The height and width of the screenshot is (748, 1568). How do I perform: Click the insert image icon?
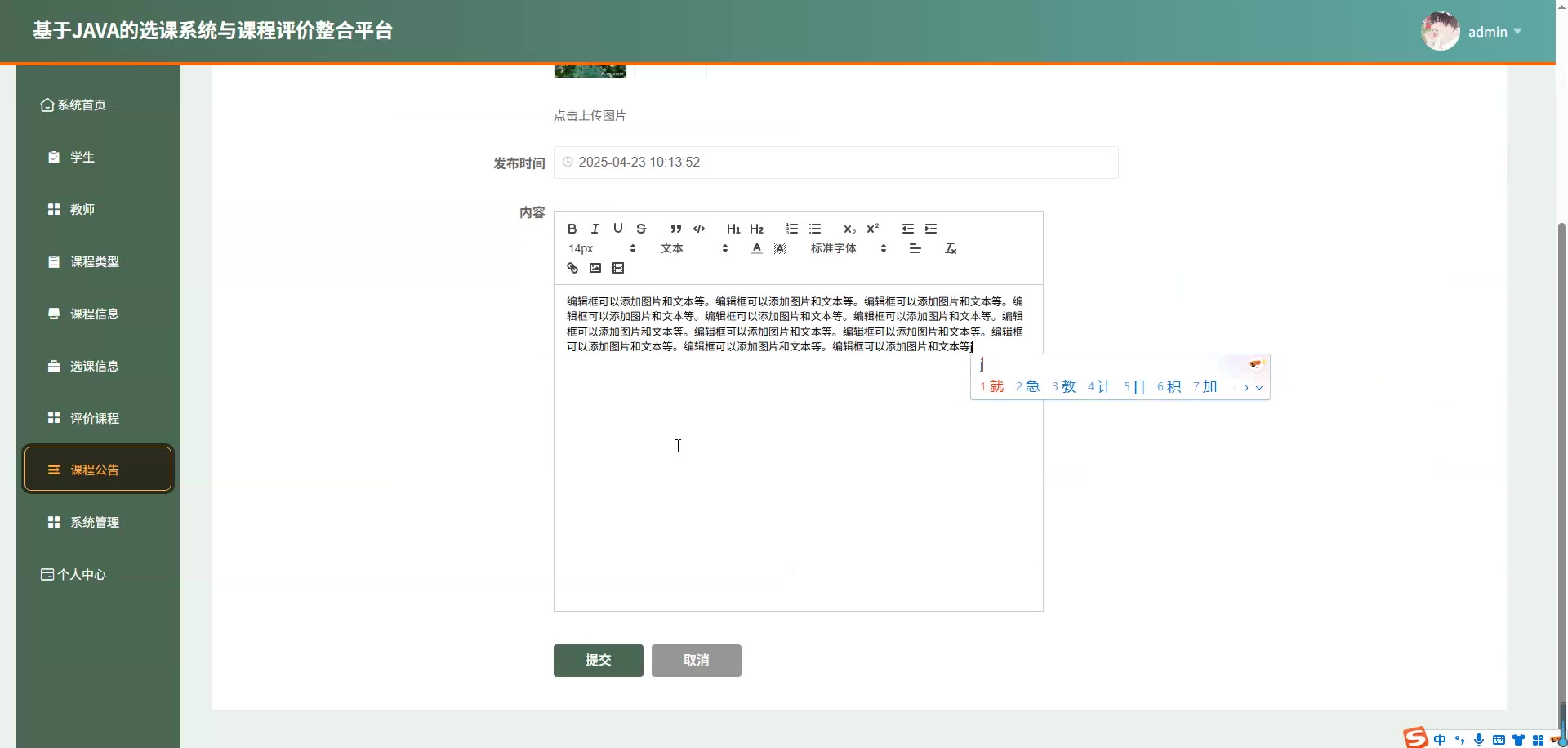[595, 267]
